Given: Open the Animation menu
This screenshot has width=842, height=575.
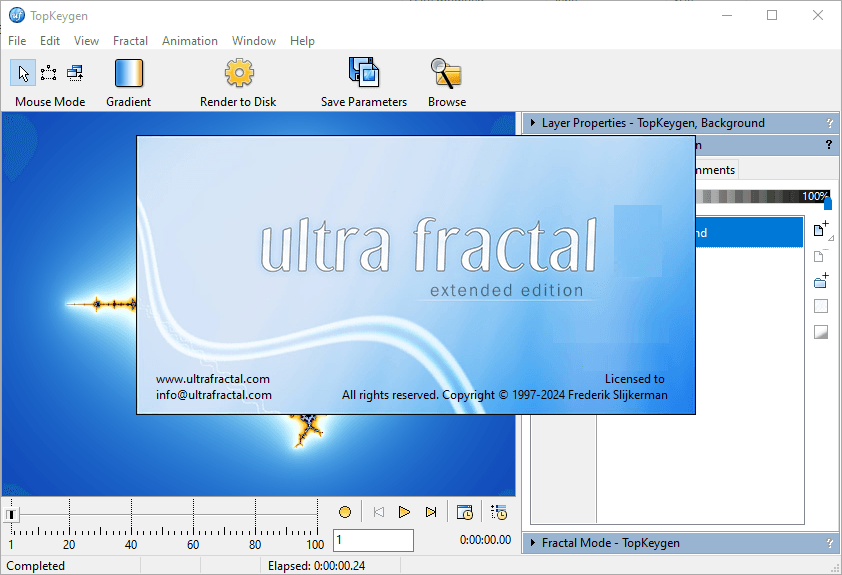Looking at the screenshot, I should click(190, 41).
